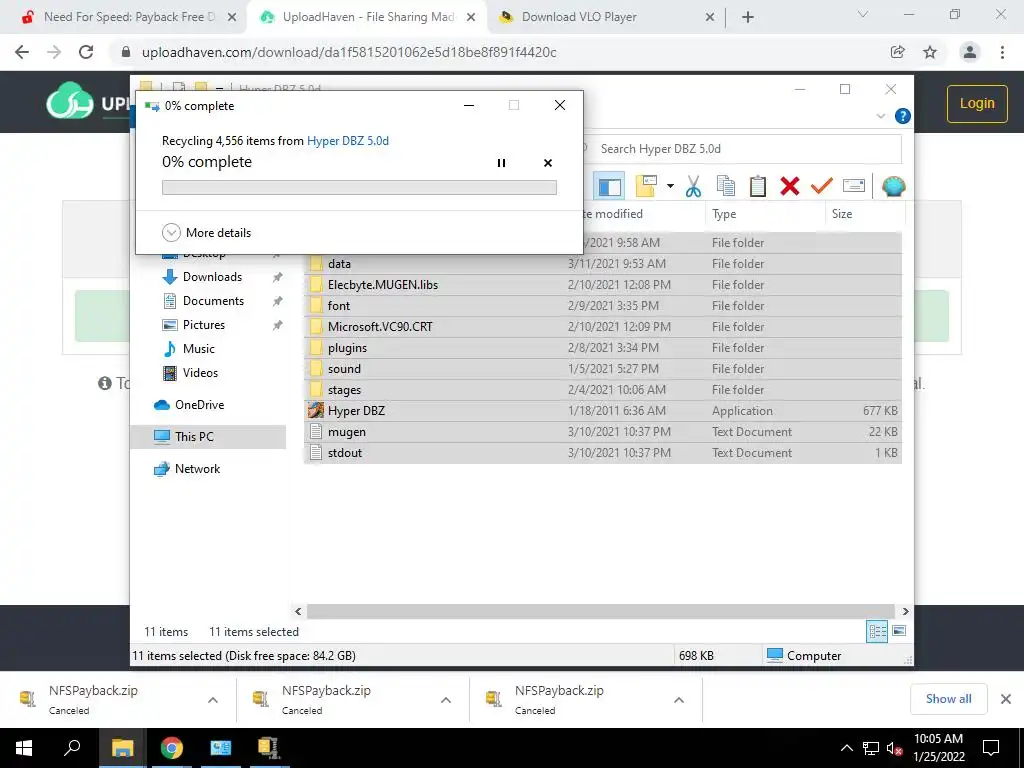Click the orange checkmark Properties icon
1024x768 pixels.
coord(822,187)
